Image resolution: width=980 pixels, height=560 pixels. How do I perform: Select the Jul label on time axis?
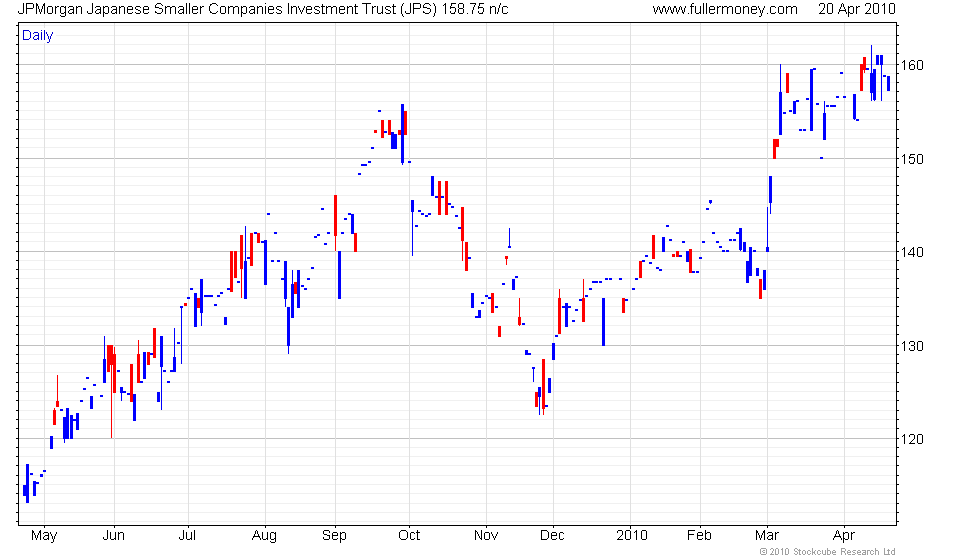pos(188,536)
